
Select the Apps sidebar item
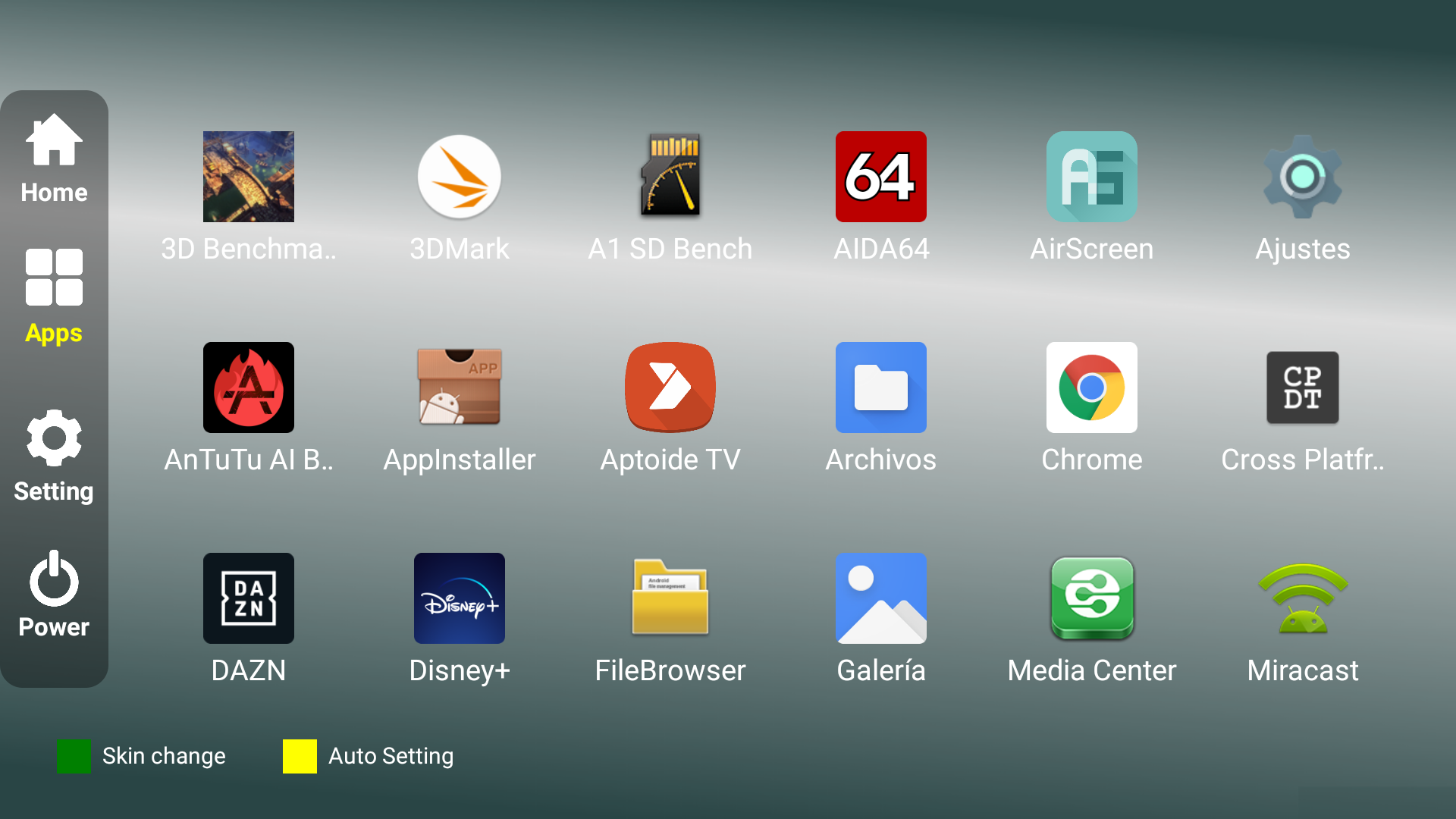pos(54,297)
